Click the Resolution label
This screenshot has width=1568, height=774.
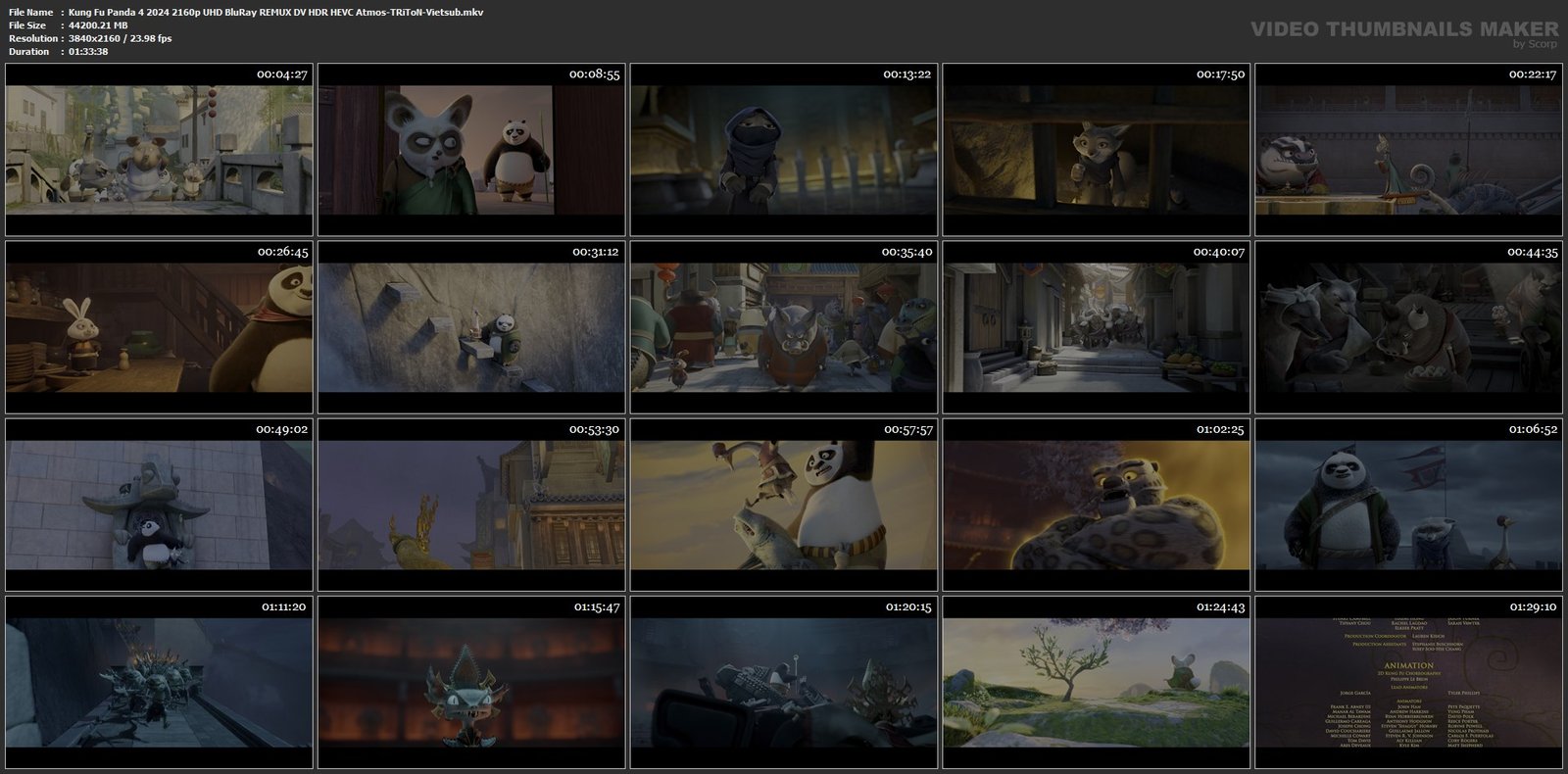click(33, 38)
